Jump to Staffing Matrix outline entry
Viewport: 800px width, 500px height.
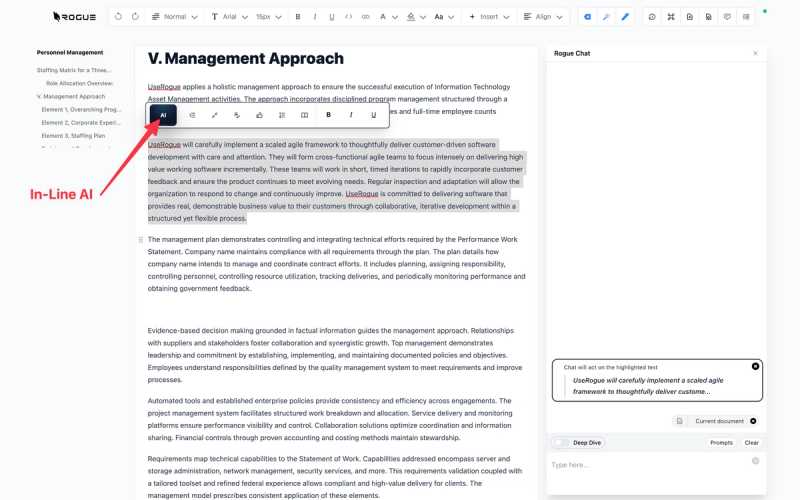(x=74, y=70)
